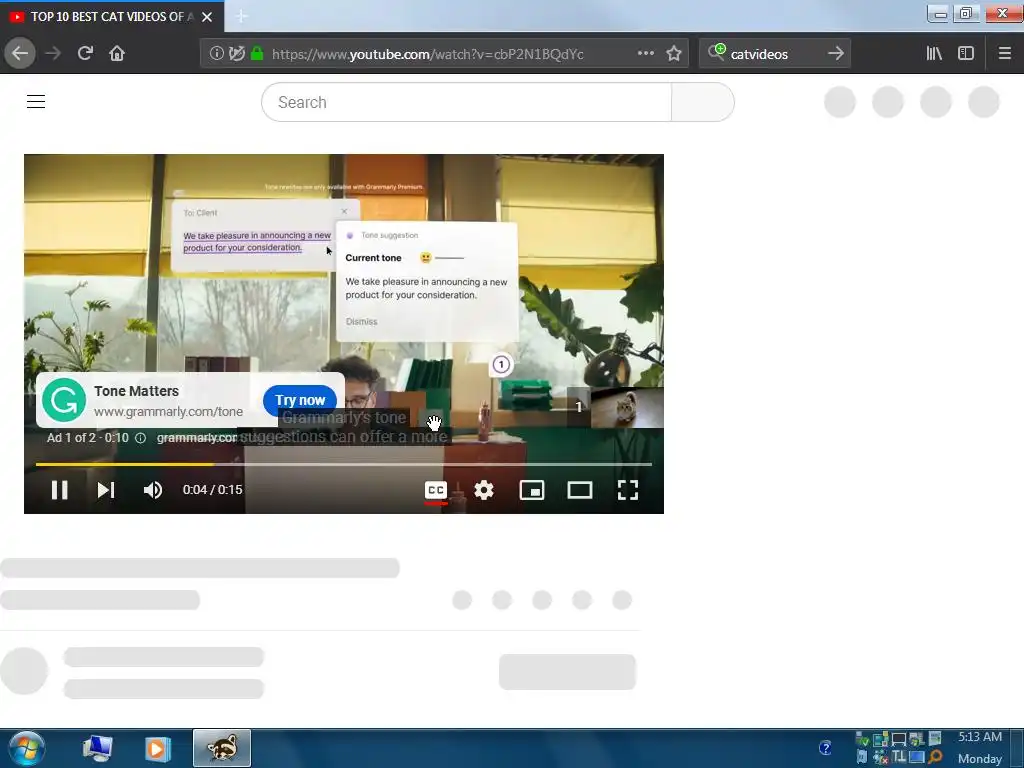Switch the player to full screen
The width and height of the screenshot is (1024, 768).
click(x=628, y=490)
